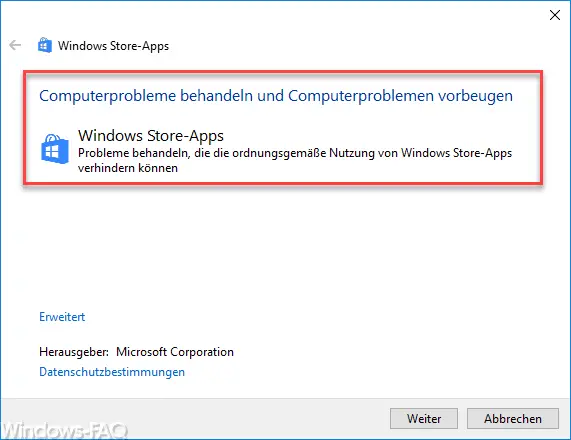571x440 pixels.
Task: Open the Datenschutzbestimmungen privacy link
Action: coord(112,372)
